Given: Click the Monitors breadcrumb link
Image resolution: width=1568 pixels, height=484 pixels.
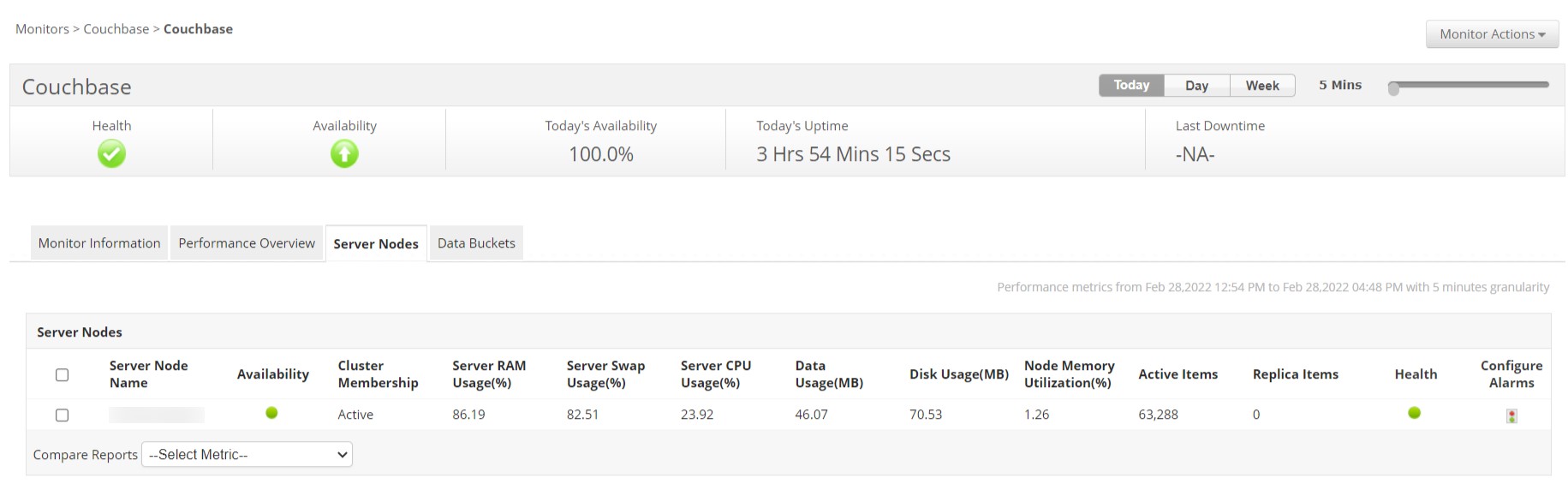Looking at the screenshot, I should 42,29.
